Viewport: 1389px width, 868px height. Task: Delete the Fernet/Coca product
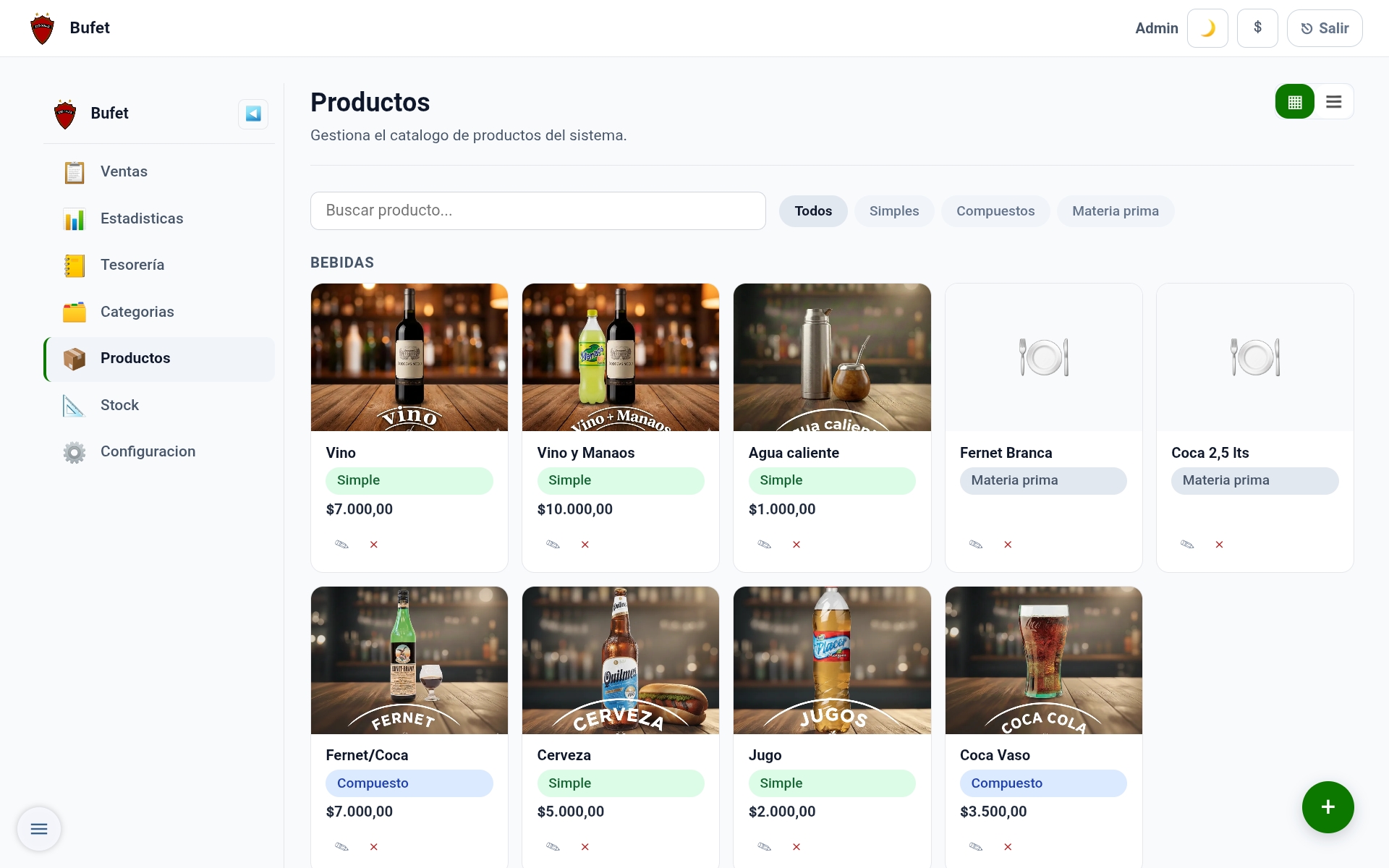pos(374,847)
